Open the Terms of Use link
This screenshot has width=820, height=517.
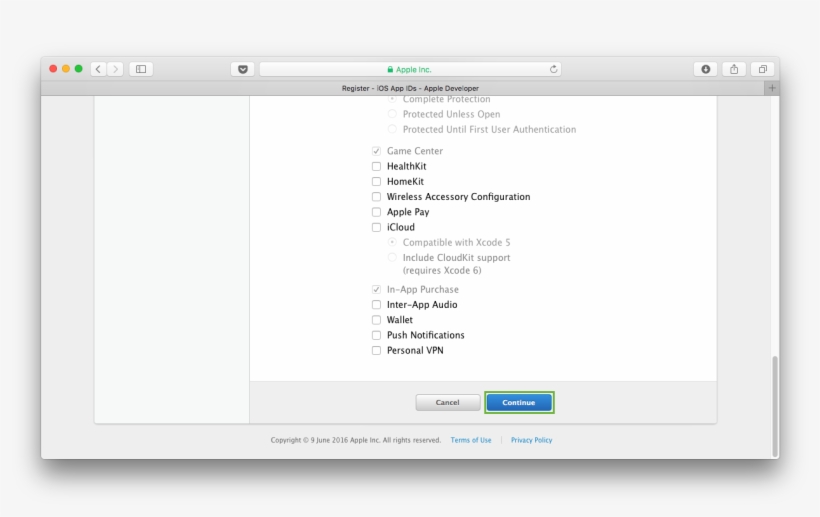[x=470, y=440]
